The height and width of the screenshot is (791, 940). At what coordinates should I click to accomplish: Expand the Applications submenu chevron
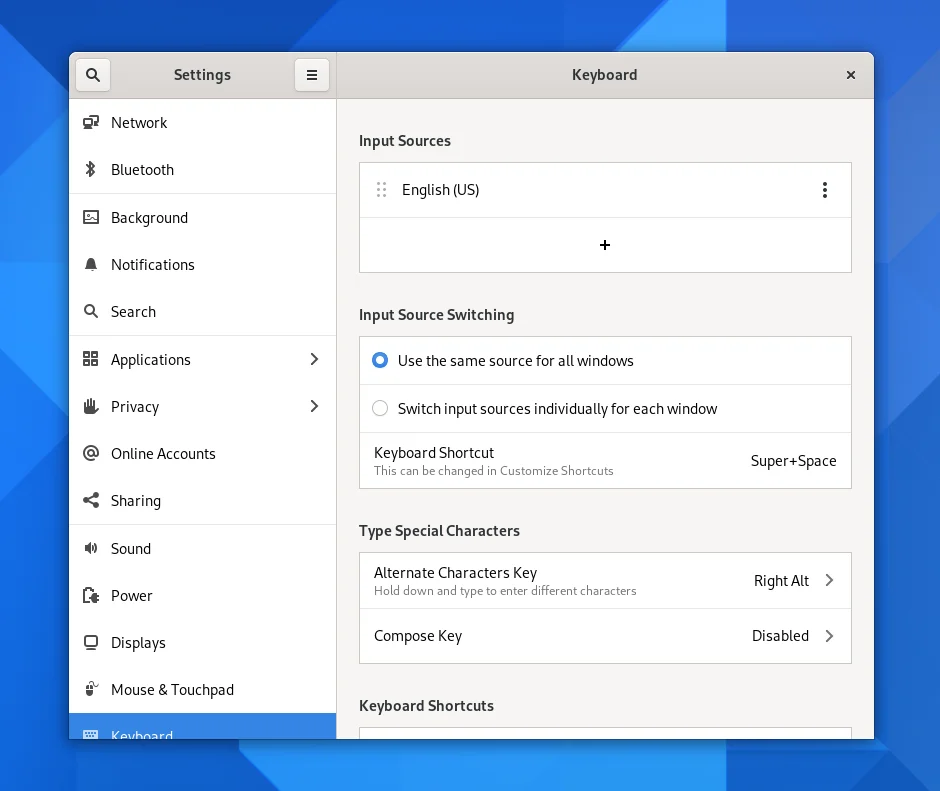(314, 360)
